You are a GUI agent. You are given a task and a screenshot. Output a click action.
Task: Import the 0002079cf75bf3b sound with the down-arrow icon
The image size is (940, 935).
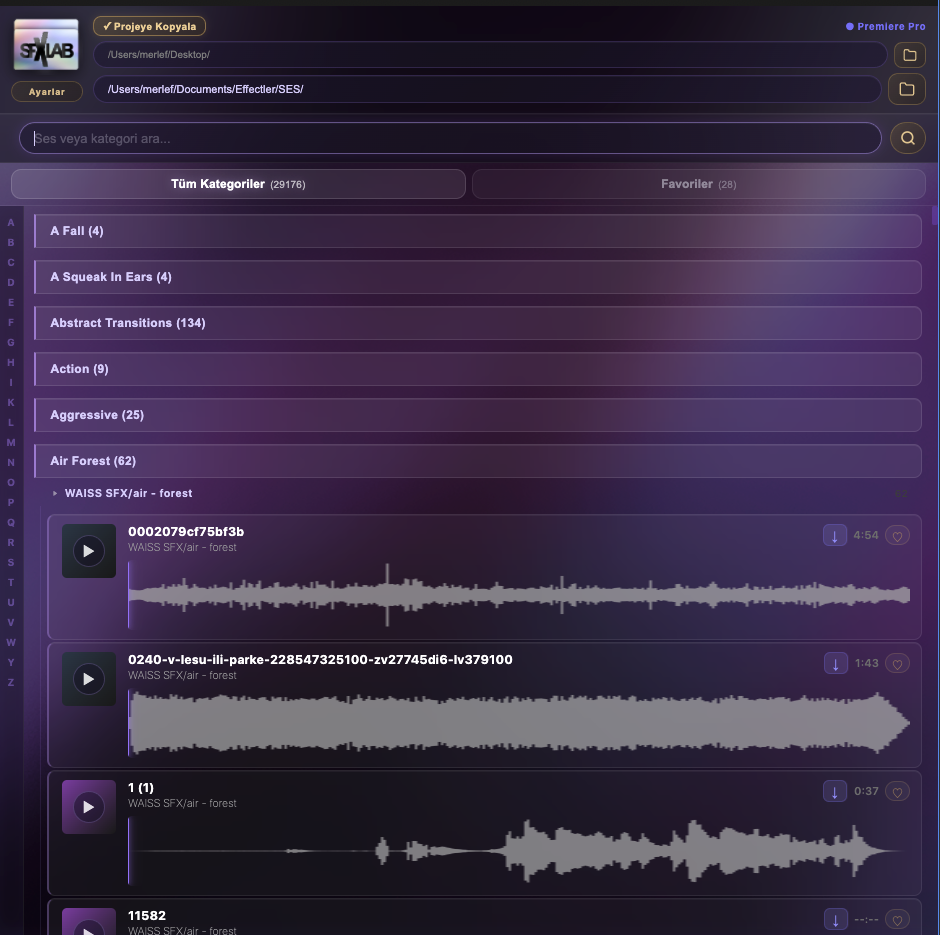(x=834, y=535)
